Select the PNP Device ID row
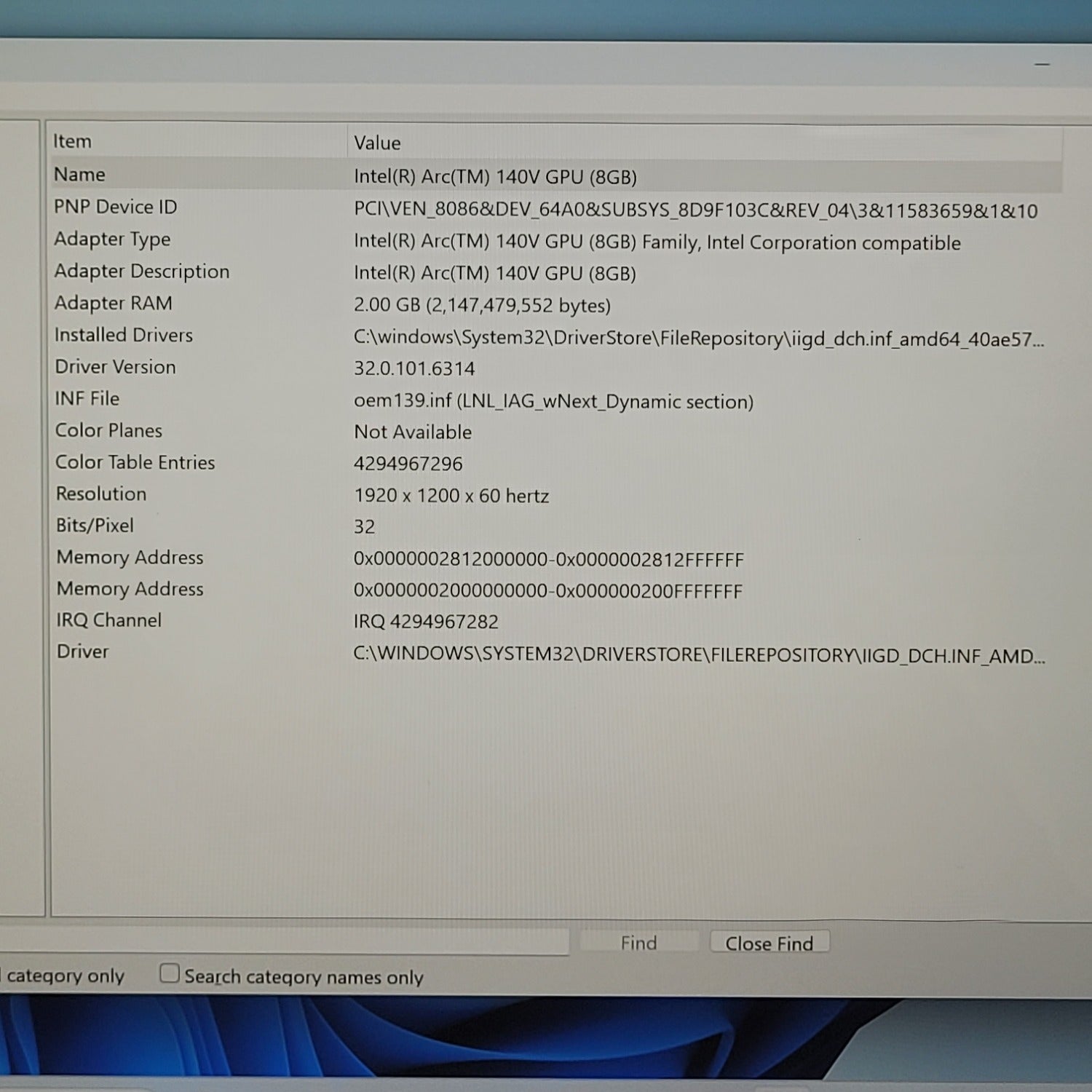This screenshot has width=1092, height=1092. coord(115,207)
